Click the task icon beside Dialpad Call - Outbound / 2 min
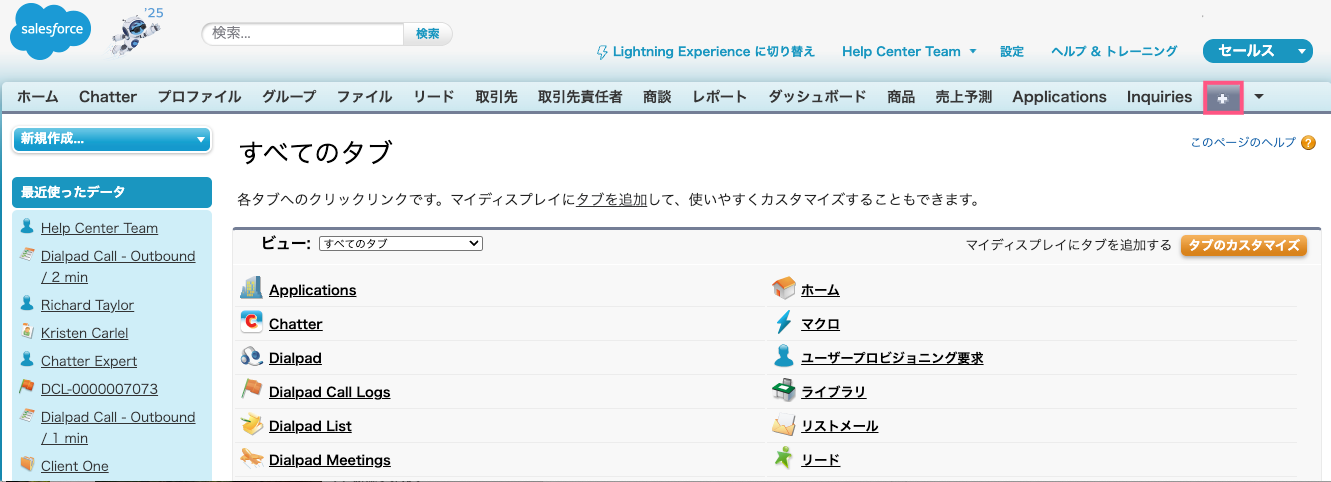Image resolution: width=1331 pixels, height=482 pixels. point(27,255)
